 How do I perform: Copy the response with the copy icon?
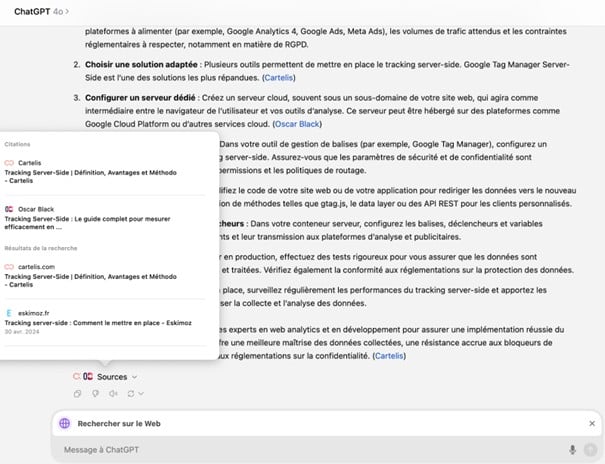pos(78,394)
